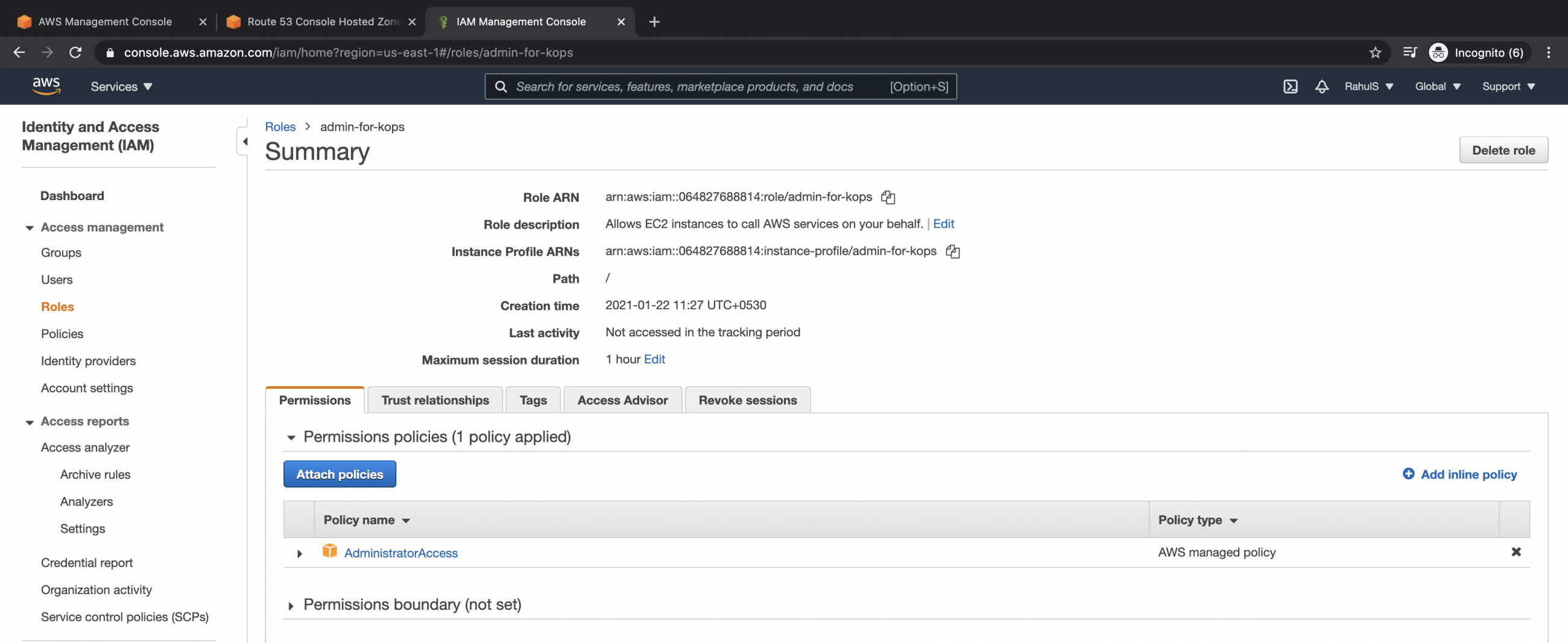Open the notifications bell icon
Image resolution: width=1568 pixels, height=643 pixels.
pos(1321,86)
